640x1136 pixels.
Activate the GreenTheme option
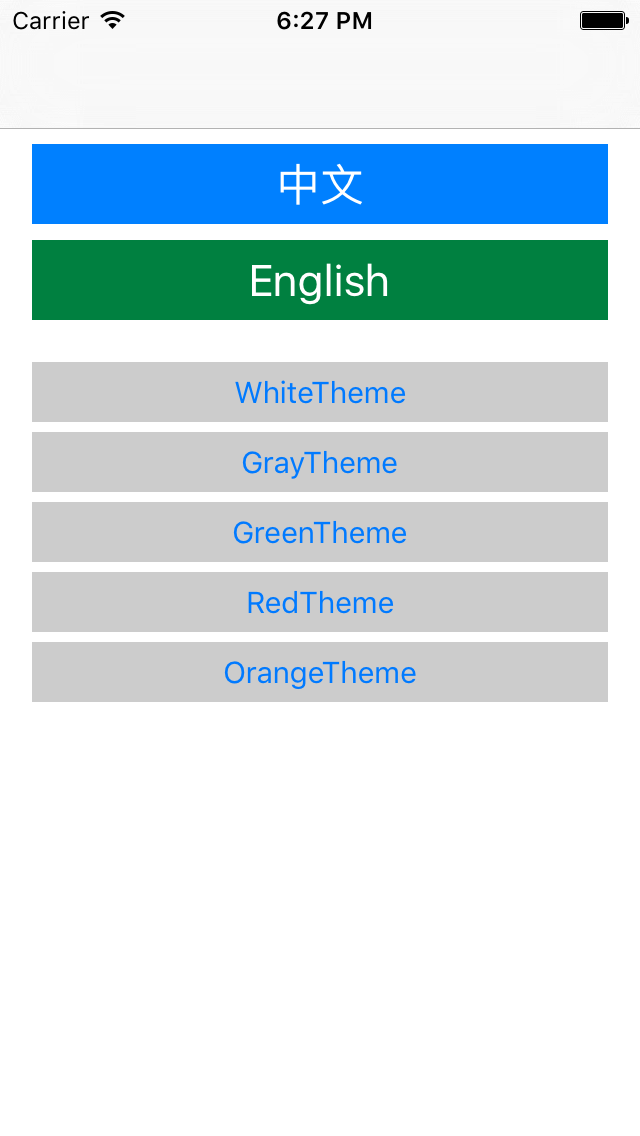320,532
